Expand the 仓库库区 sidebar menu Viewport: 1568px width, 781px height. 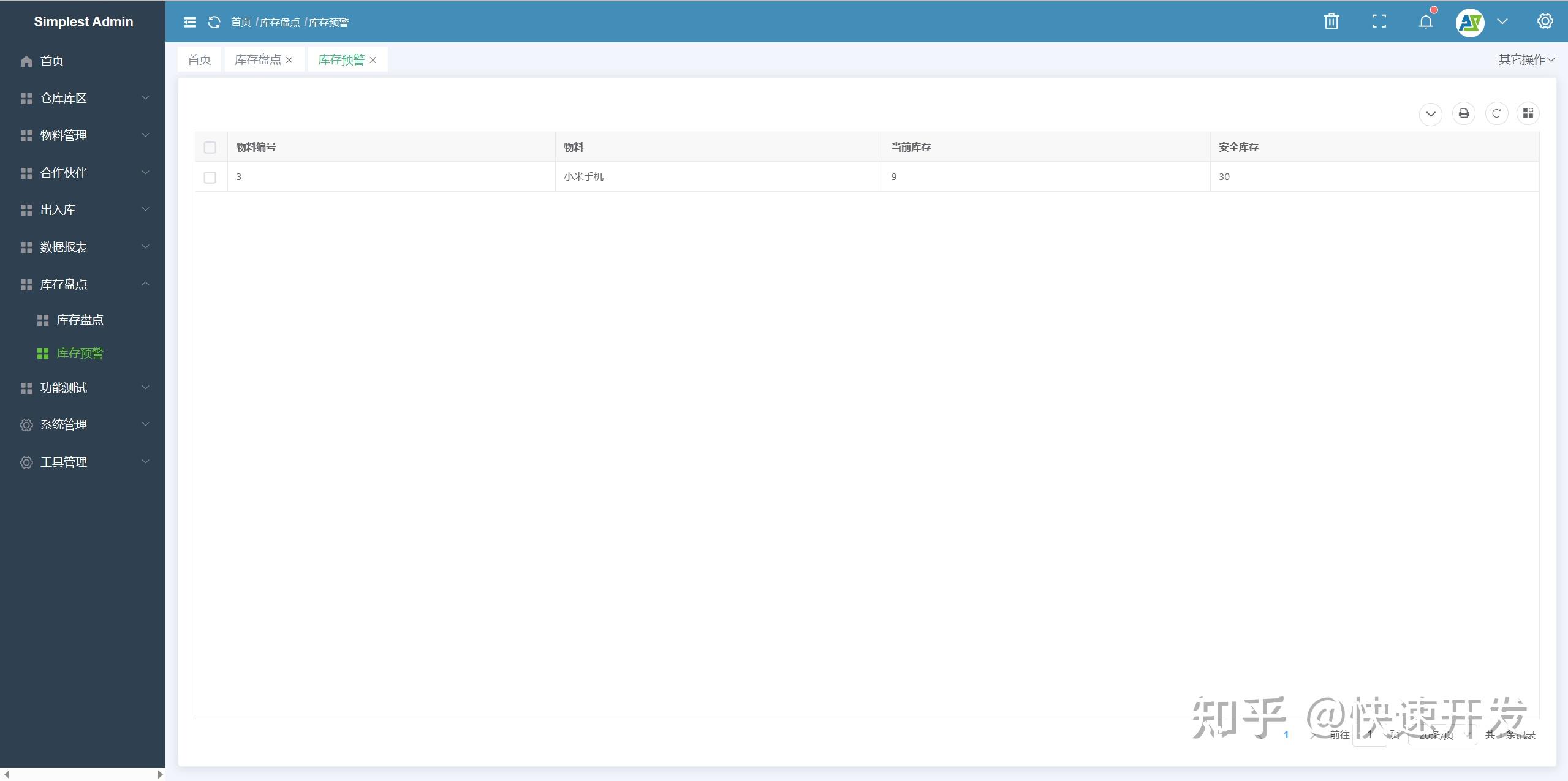pyautogui.click(x=83, y=98)
